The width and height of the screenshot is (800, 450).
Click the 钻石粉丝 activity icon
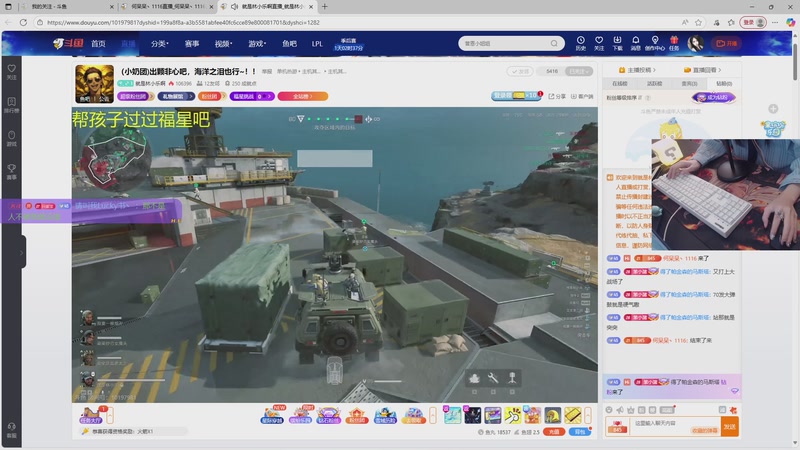[329, 415]
